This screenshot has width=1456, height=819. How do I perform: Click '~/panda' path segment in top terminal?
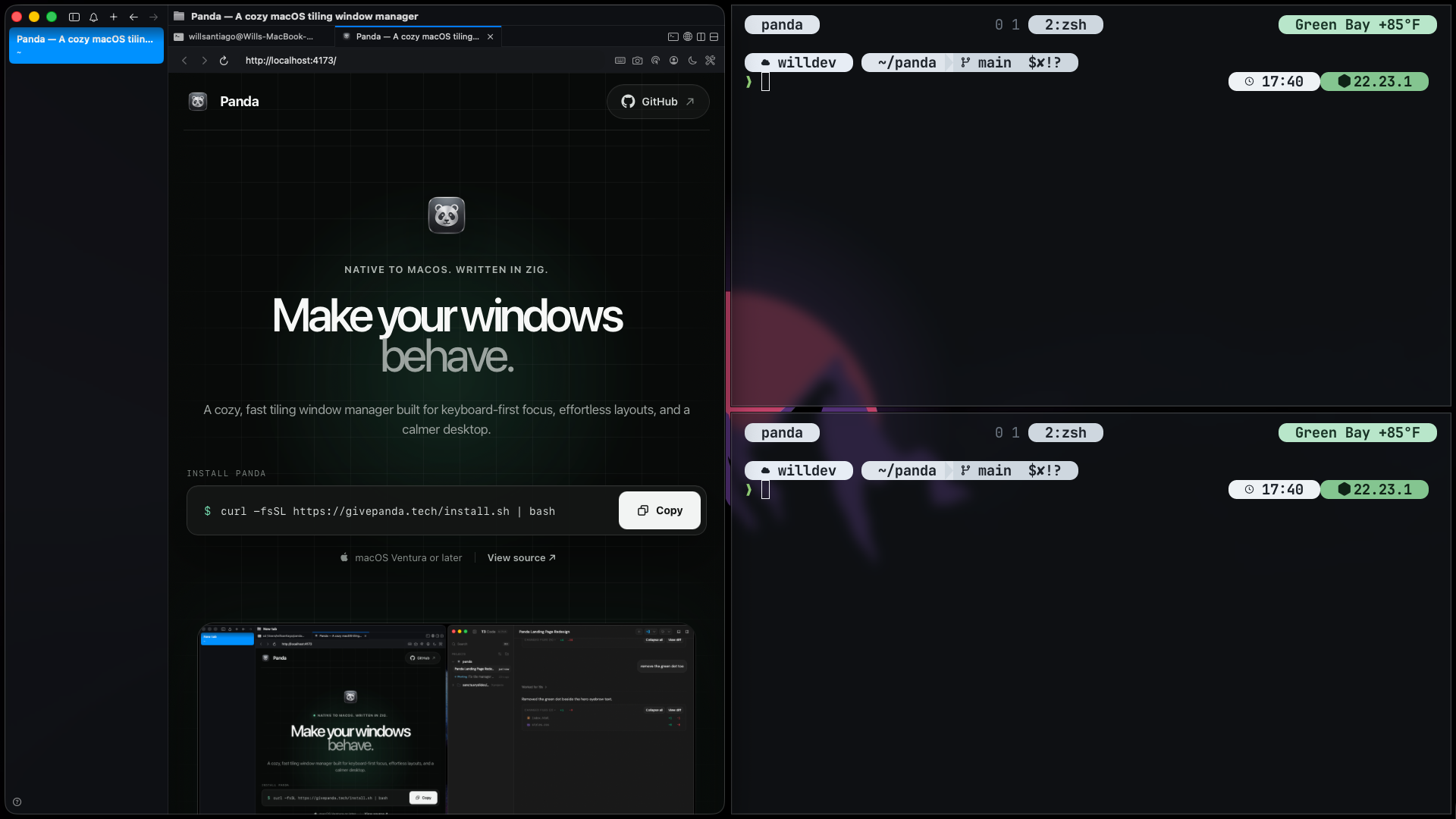(x=906, y=63)
